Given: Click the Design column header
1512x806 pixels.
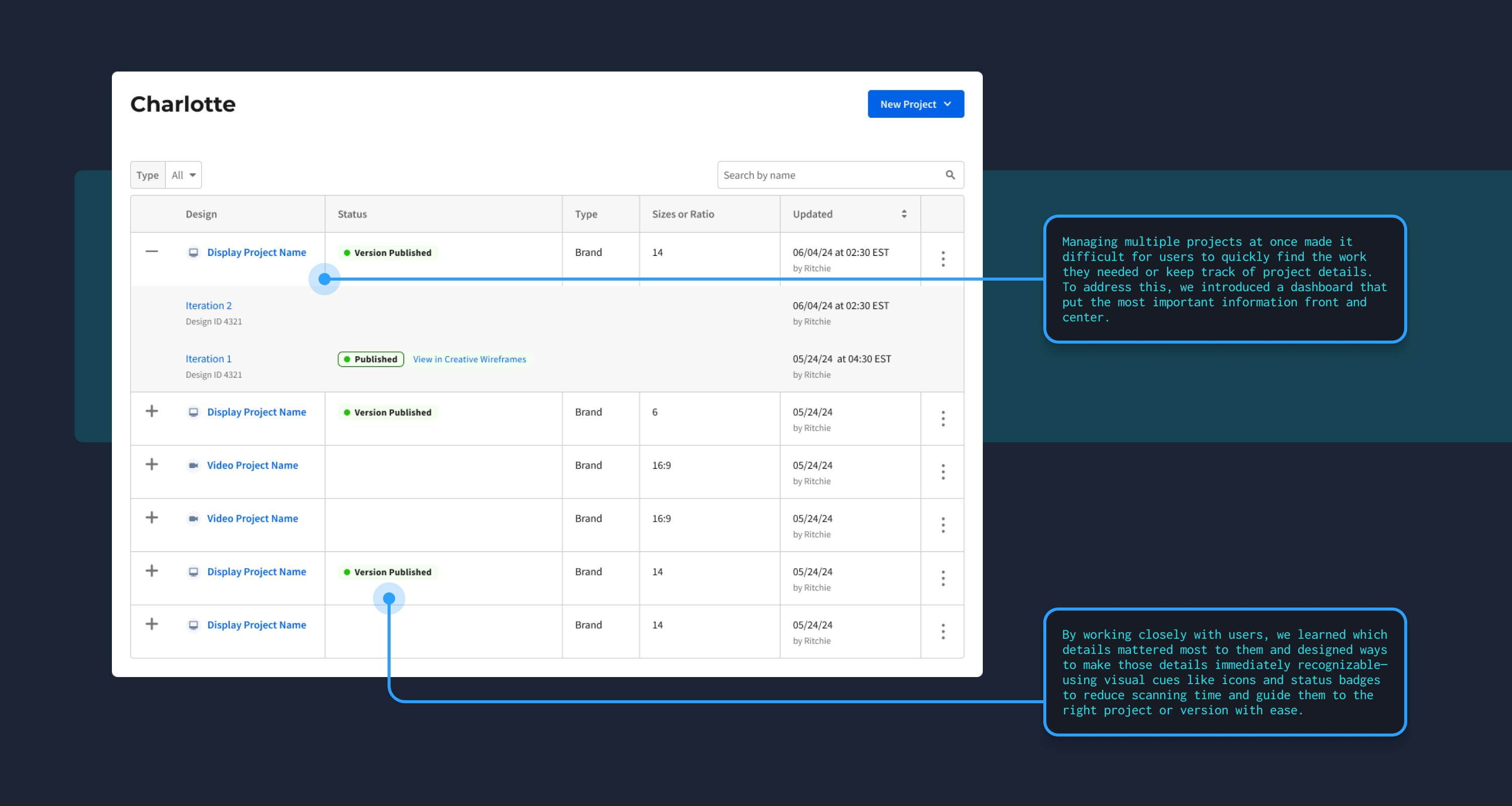Looking at the screenshot, I should click(201, 214).
